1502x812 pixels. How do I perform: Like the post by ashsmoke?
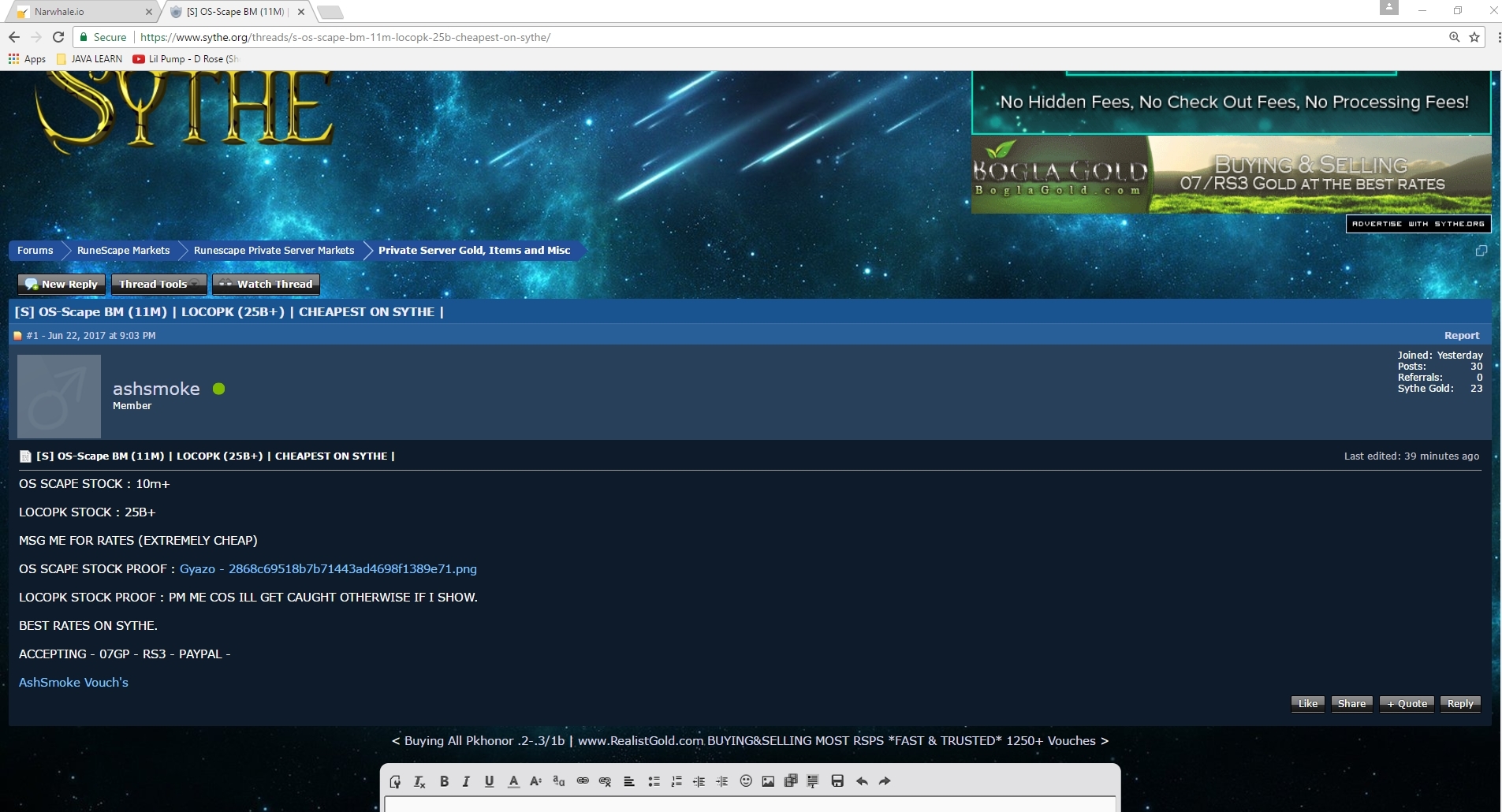click(1308, 704)
